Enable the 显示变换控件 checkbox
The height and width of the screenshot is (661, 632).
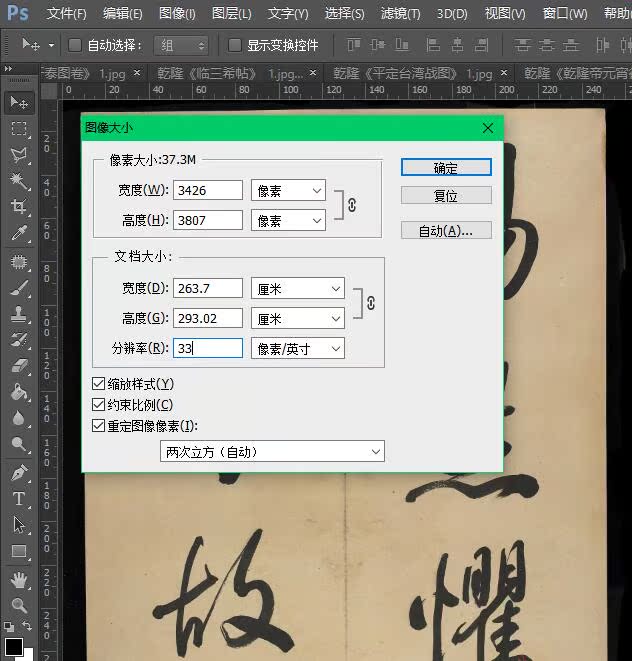(234, 45)
